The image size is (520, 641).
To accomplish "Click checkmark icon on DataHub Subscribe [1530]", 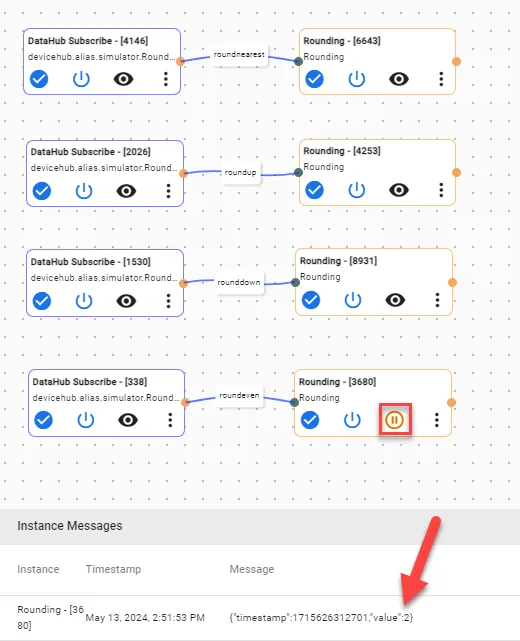I will tap(42, 301).
